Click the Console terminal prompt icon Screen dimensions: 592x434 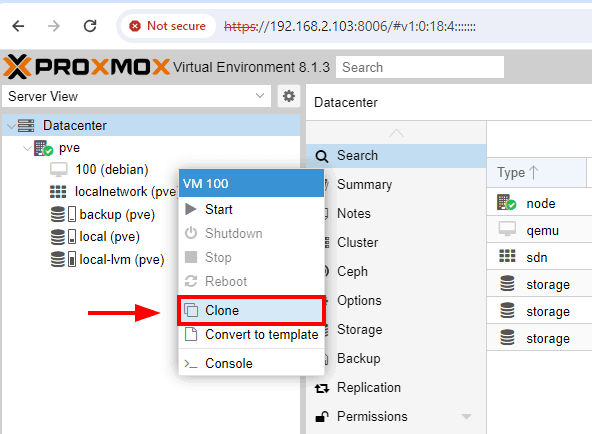(x=191, y=364)
